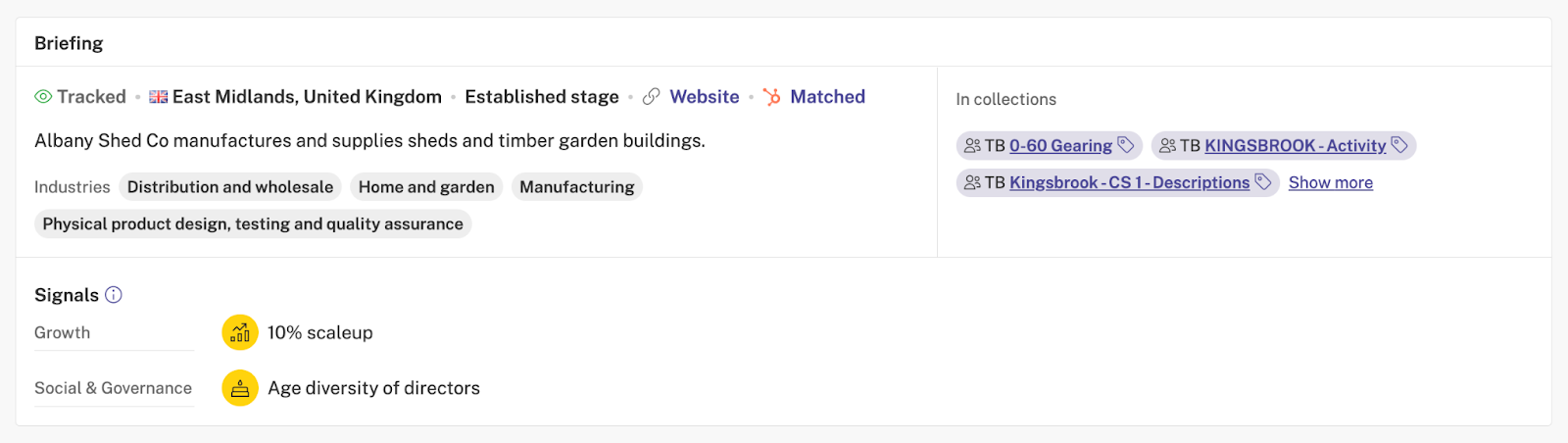Select the Distribution and wholesale industry tag

[x=230, y=187]
